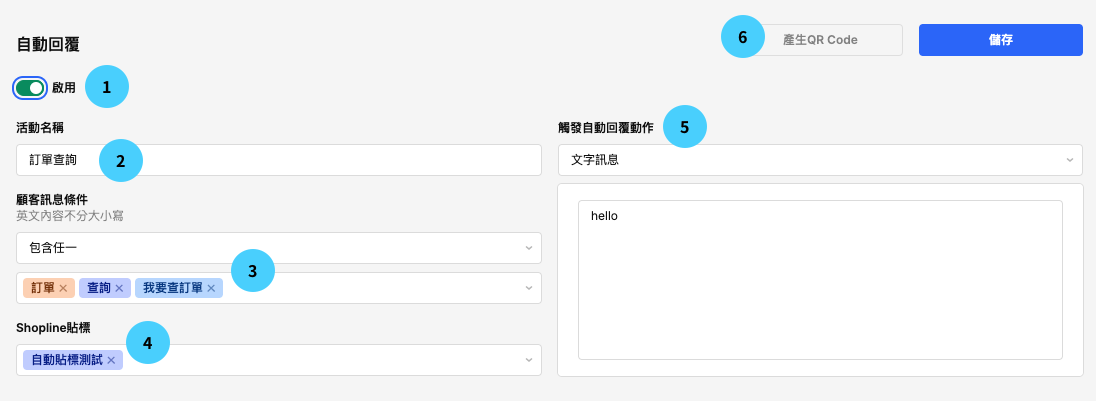The width and height of the screenshot is (1096, 401).
Task: Expand the Shopline貼標 dropdown arrow
Action: tap(529, 360)
